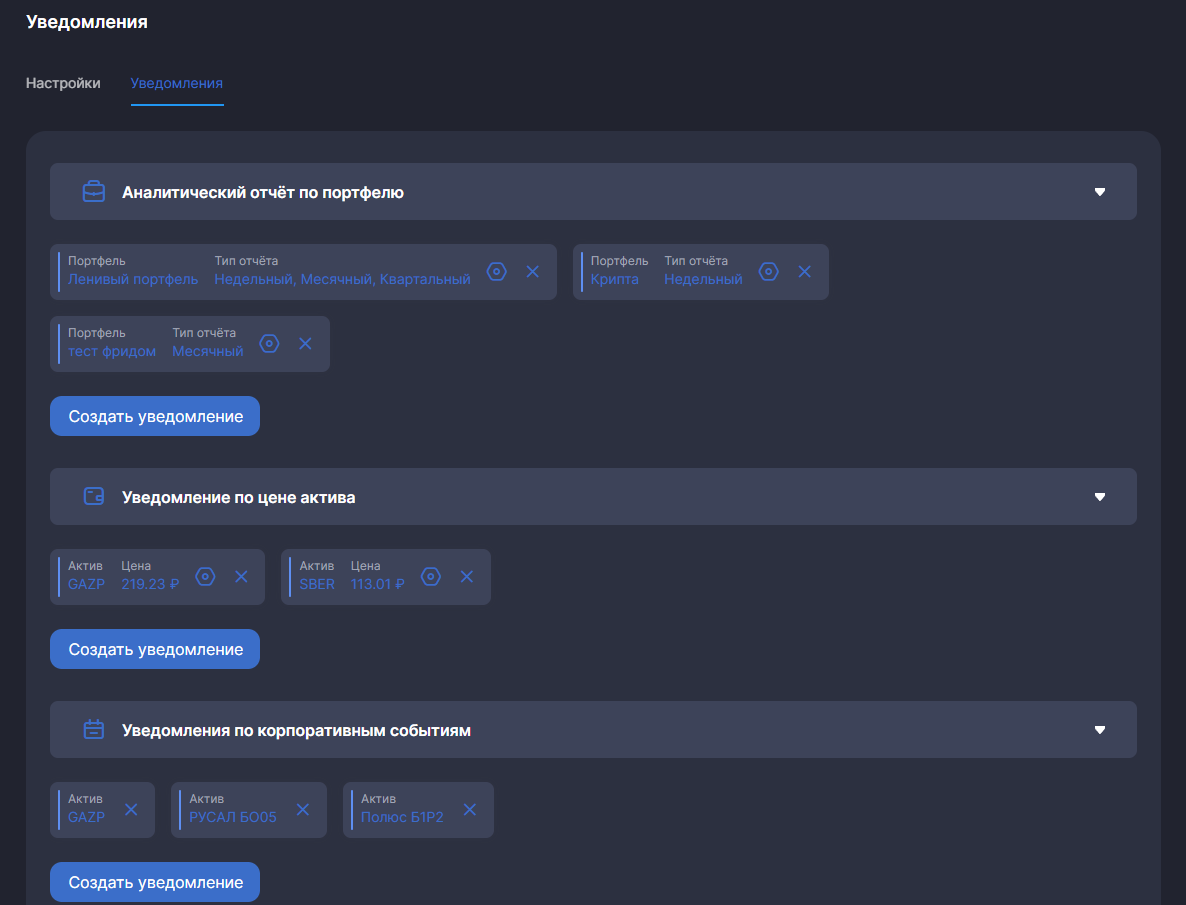Delete Полюс Б1Р2 corporate events notification
This screenshot has width=1186, height=905.
point(470,810)
